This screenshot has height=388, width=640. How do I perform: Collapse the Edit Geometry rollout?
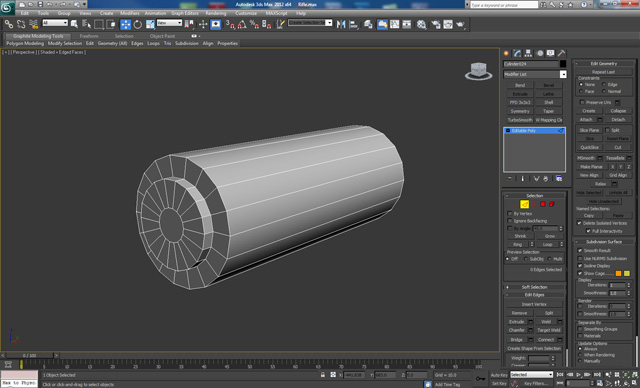[x=604, y=64]
